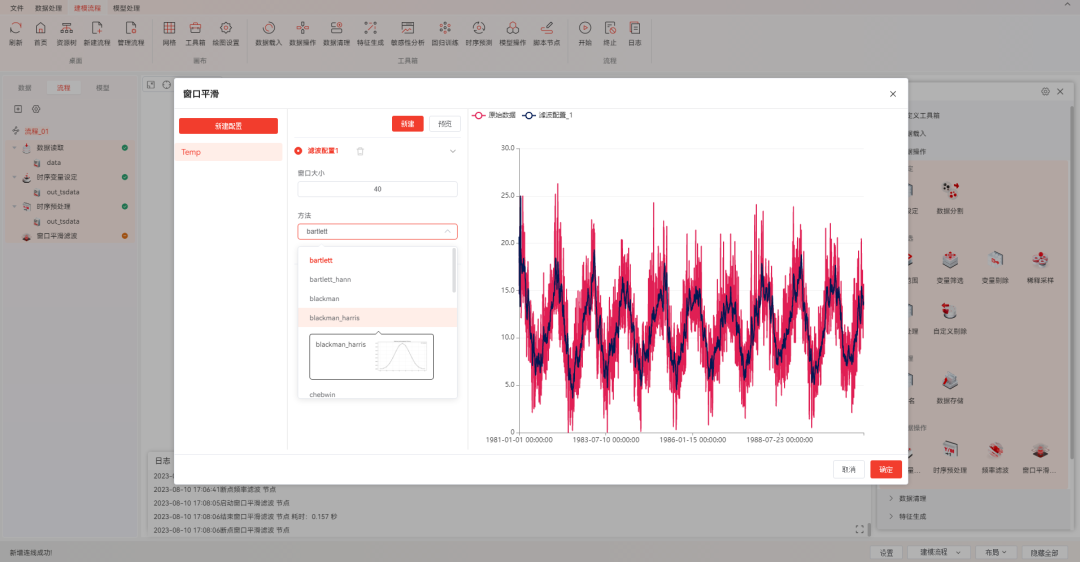The height and width of the screenshot is (562, 1080).
Task: Open the 布局 dropdown in status bar
Action: [x=995, y=552]
